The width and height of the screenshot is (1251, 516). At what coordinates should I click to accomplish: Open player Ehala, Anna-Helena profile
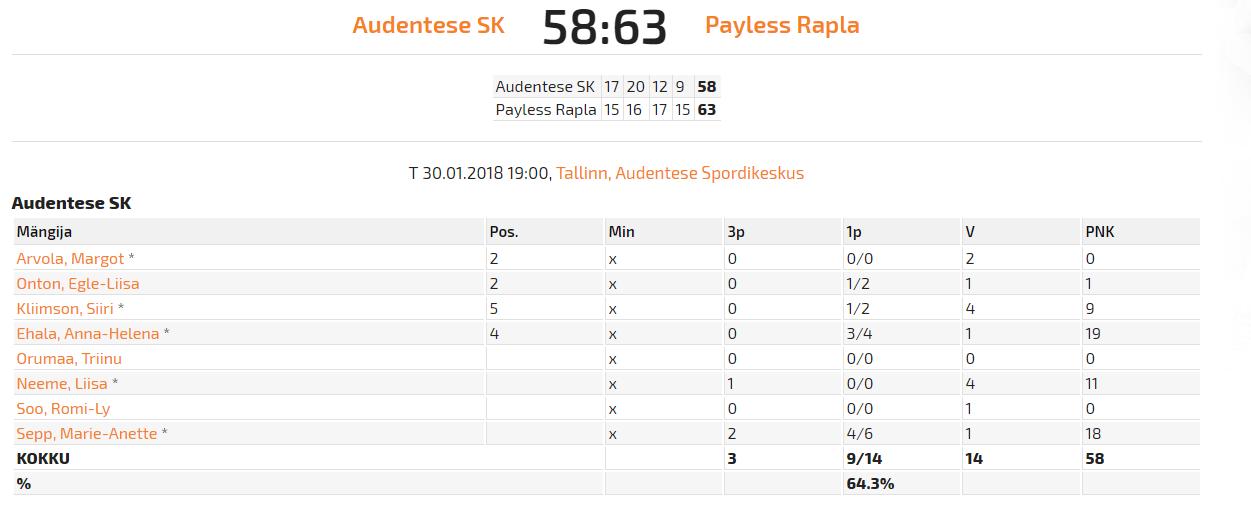(x=88, y=334)
